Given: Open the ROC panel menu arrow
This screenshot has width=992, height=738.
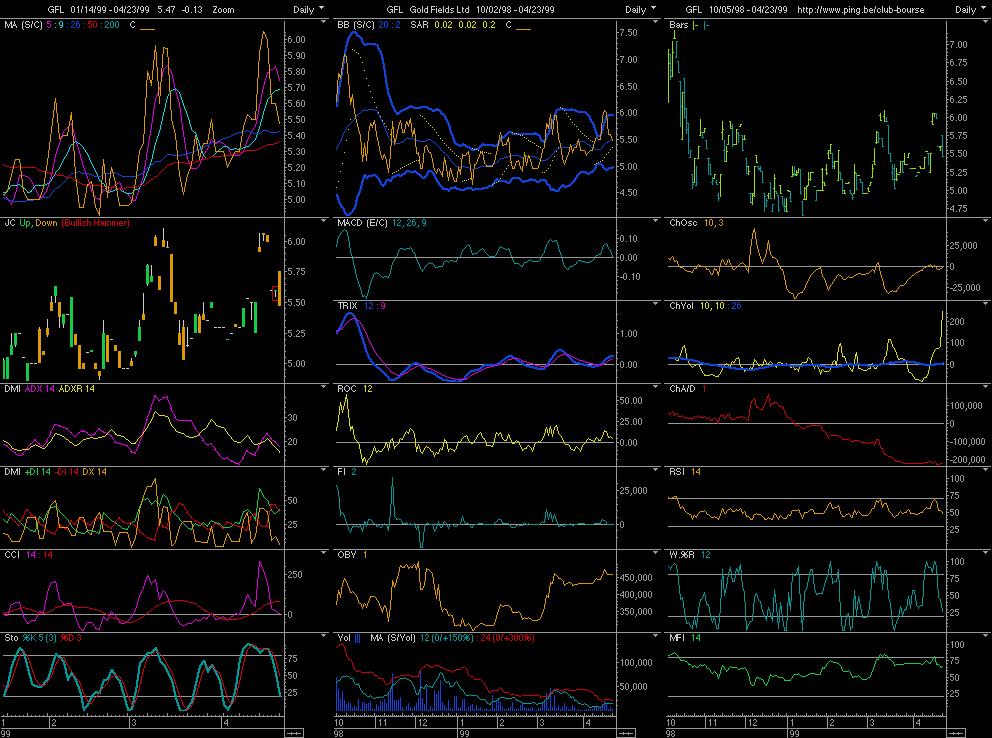Looking at the screenshot, I should click(x=655, y=386).
